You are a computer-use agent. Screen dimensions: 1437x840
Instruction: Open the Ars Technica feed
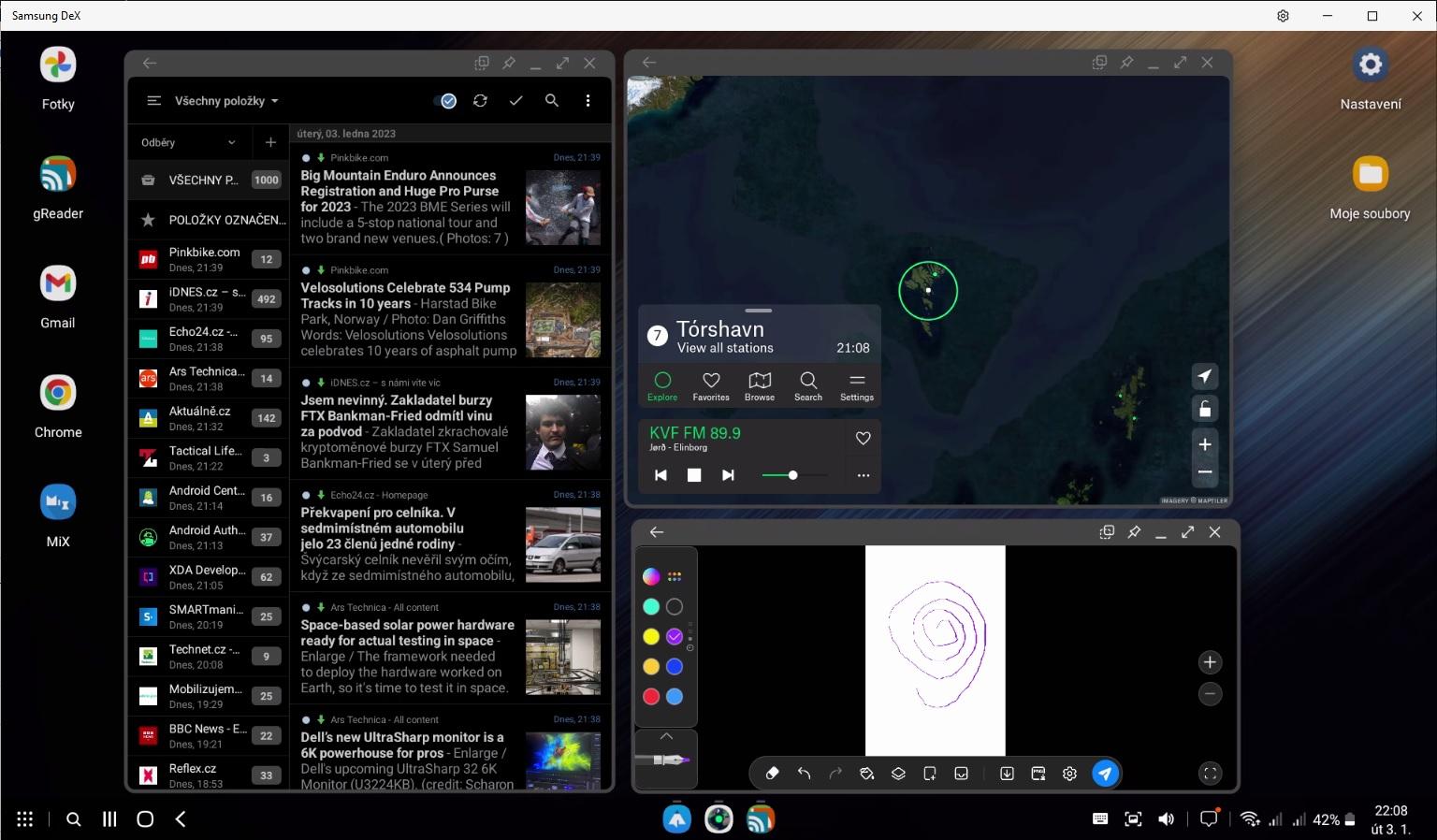(207, 378)
